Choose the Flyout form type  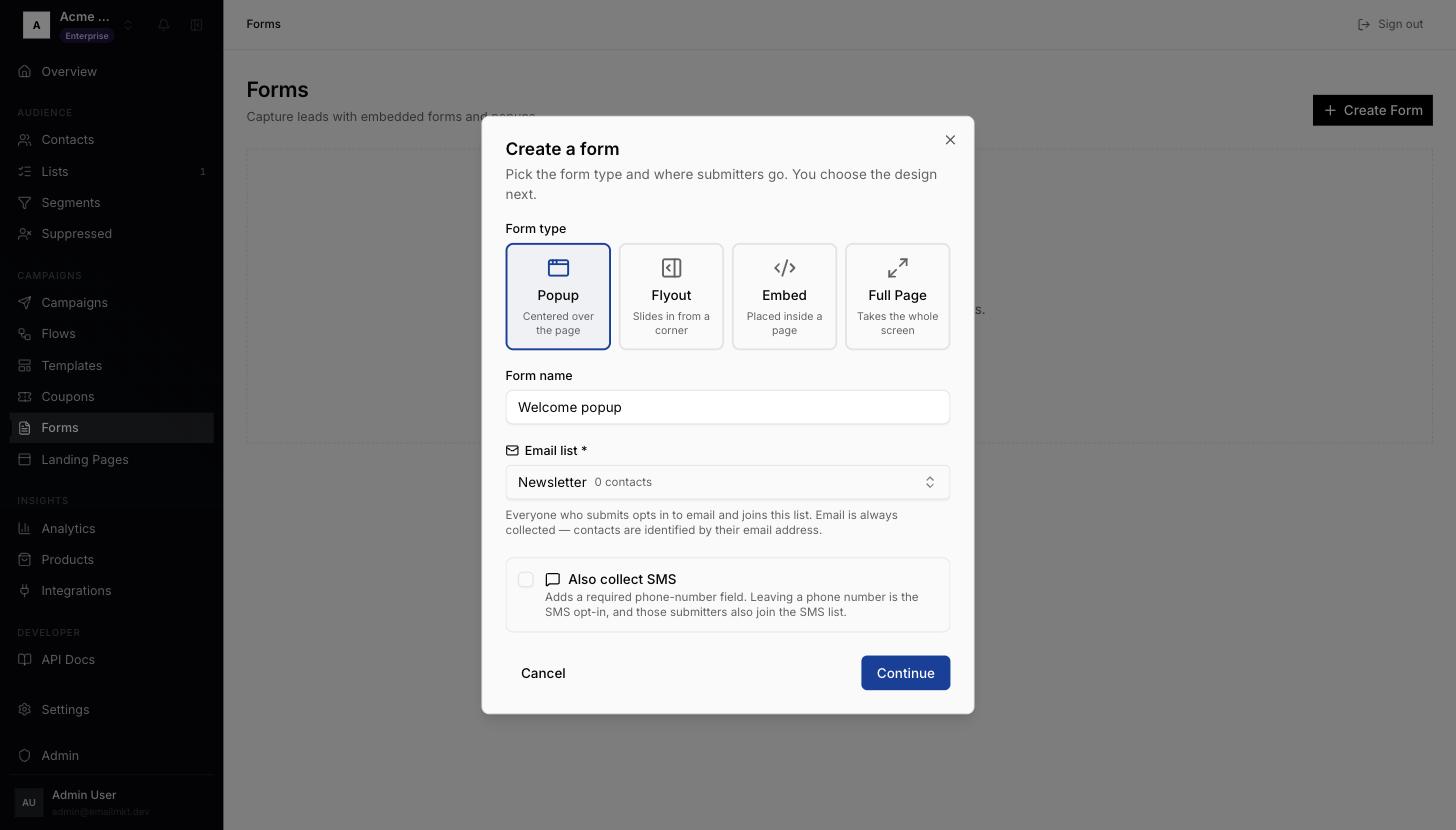(x=671, y=297)
